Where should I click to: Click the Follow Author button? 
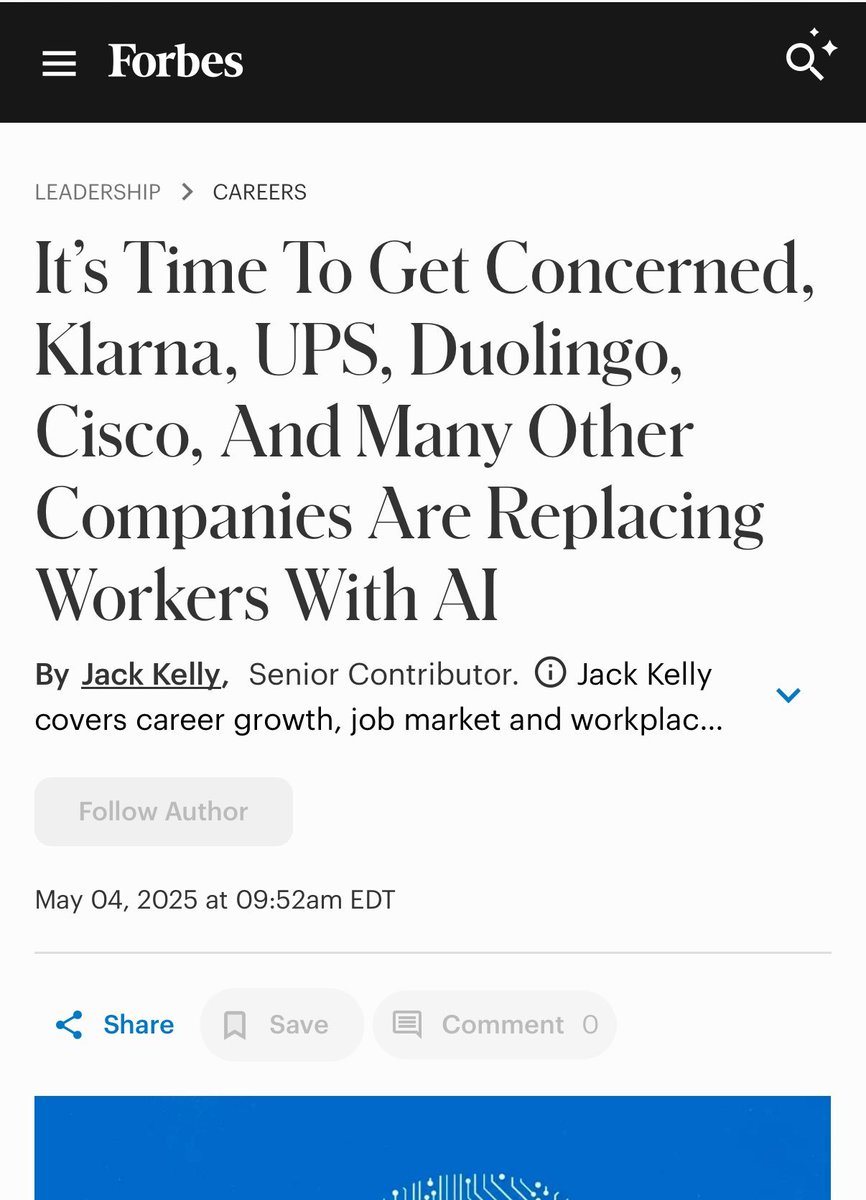(x=163, y=811)
